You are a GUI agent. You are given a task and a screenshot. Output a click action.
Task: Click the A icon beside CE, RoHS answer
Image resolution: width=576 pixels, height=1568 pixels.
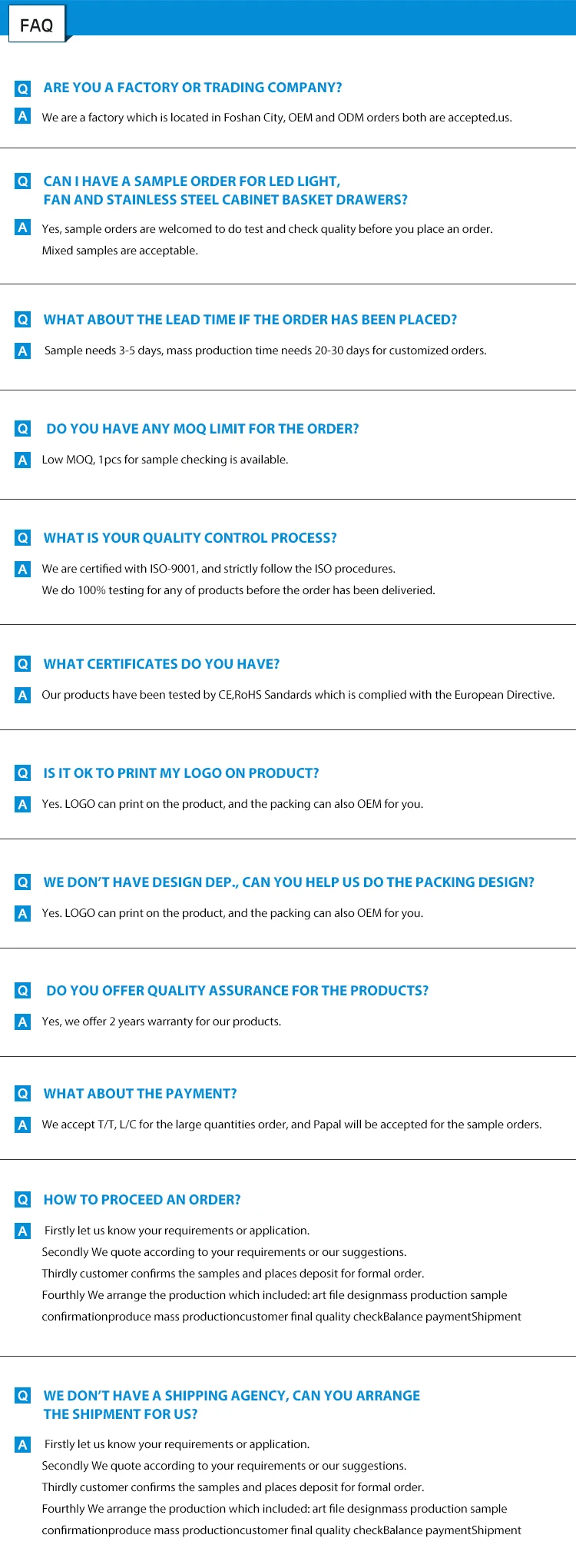(23, 695)
